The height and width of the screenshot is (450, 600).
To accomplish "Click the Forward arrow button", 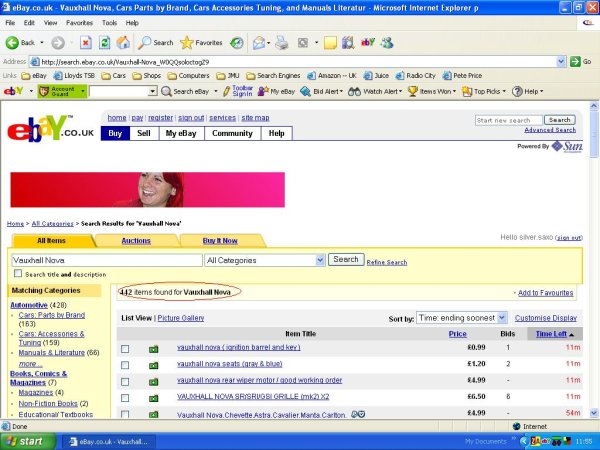I will (58, 43).
